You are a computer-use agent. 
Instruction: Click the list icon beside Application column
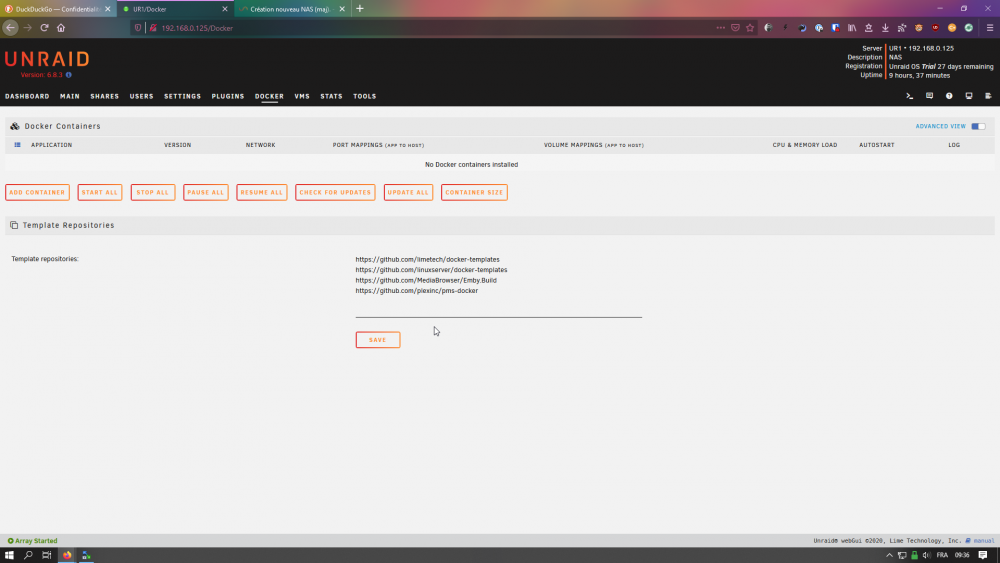[x=17, y=145]
